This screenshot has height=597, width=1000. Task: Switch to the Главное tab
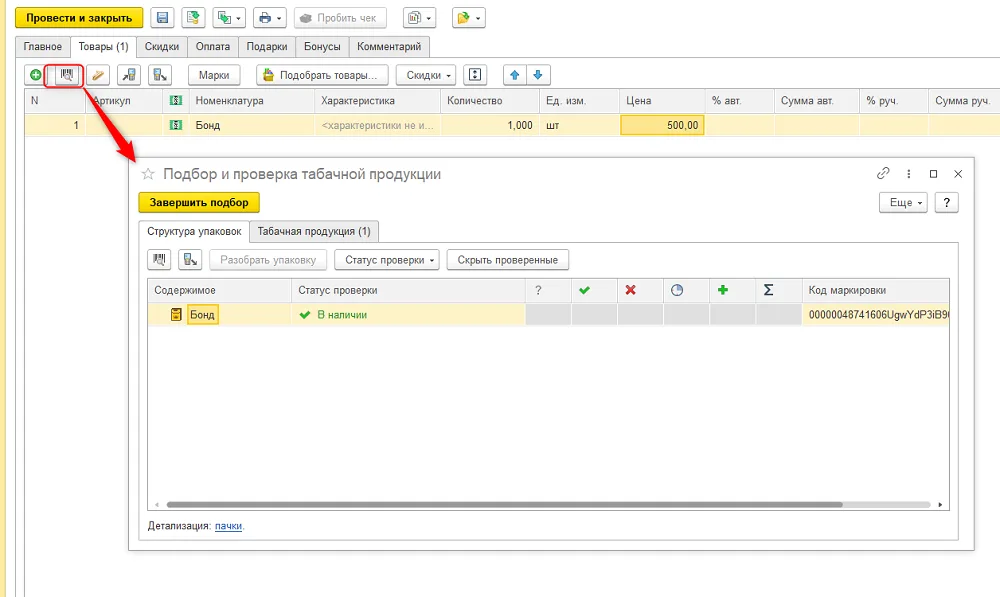pyautogui.click(x=43, y=47)
